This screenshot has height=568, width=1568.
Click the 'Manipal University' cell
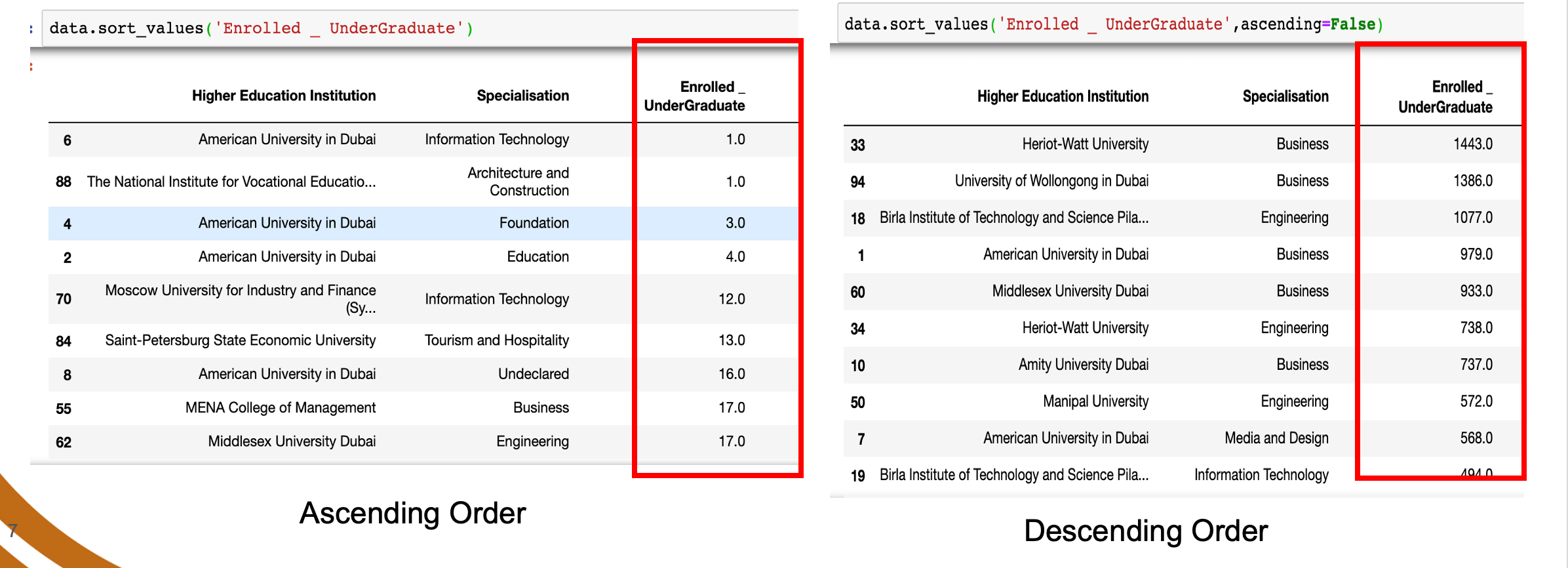1096,401
